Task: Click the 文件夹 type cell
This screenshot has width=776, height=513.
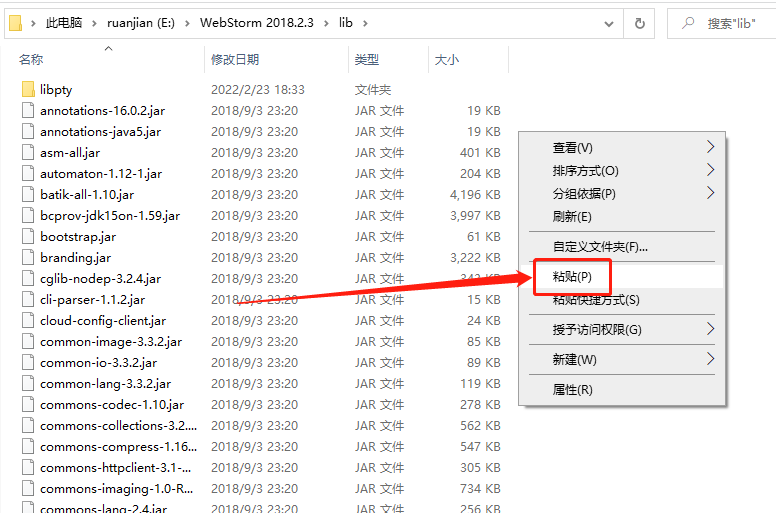Action: pyautogui.click(x=373, y=90)
